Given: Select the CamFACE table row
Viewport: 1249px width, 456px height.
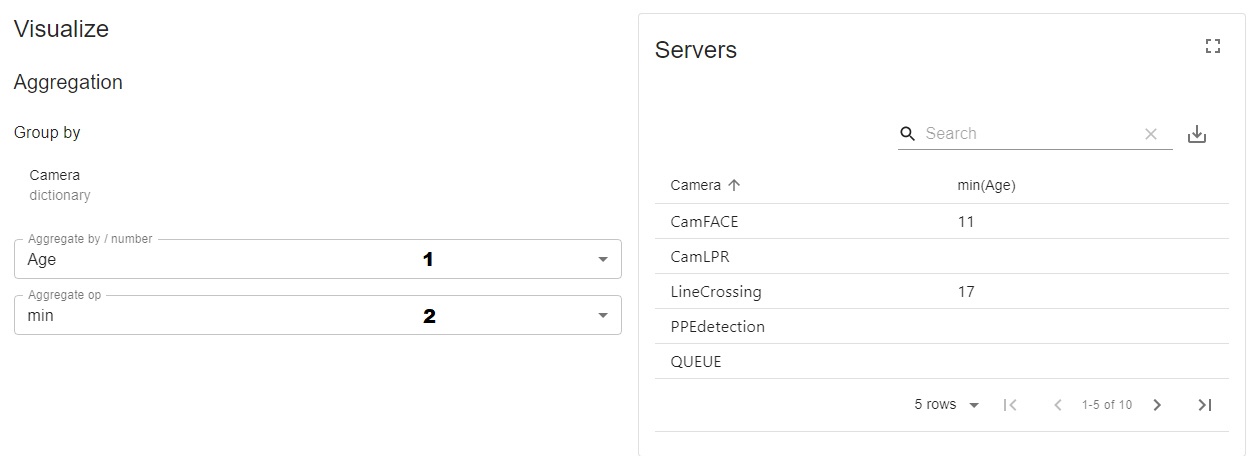Looking at the screenshot, I should pyautogui.click(x=704, y=222).
